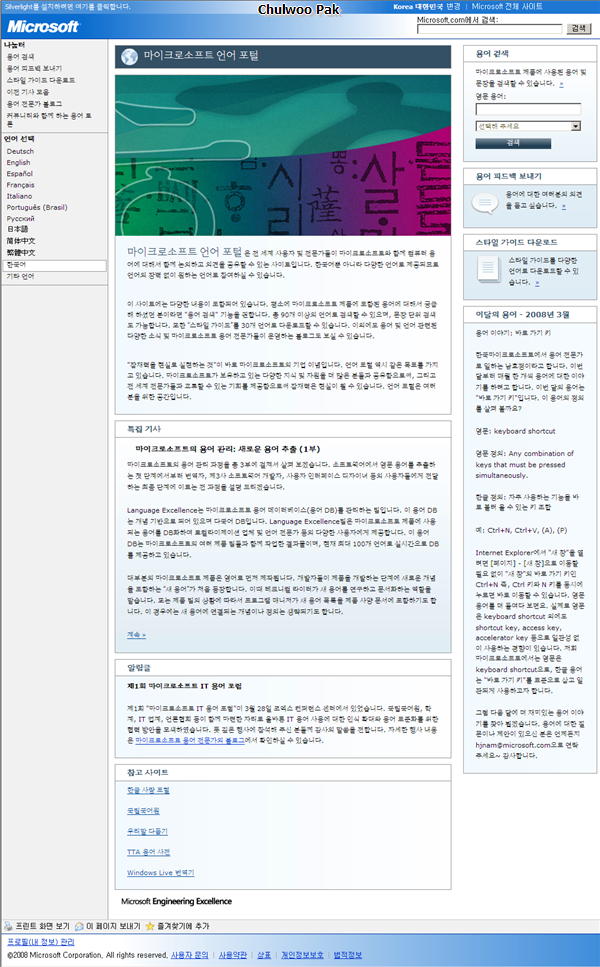Image resolution: width=600 pixels, height=967 pixels.
Task: Click the speech bubble feedback icon
Action: [x=485, y=202]
